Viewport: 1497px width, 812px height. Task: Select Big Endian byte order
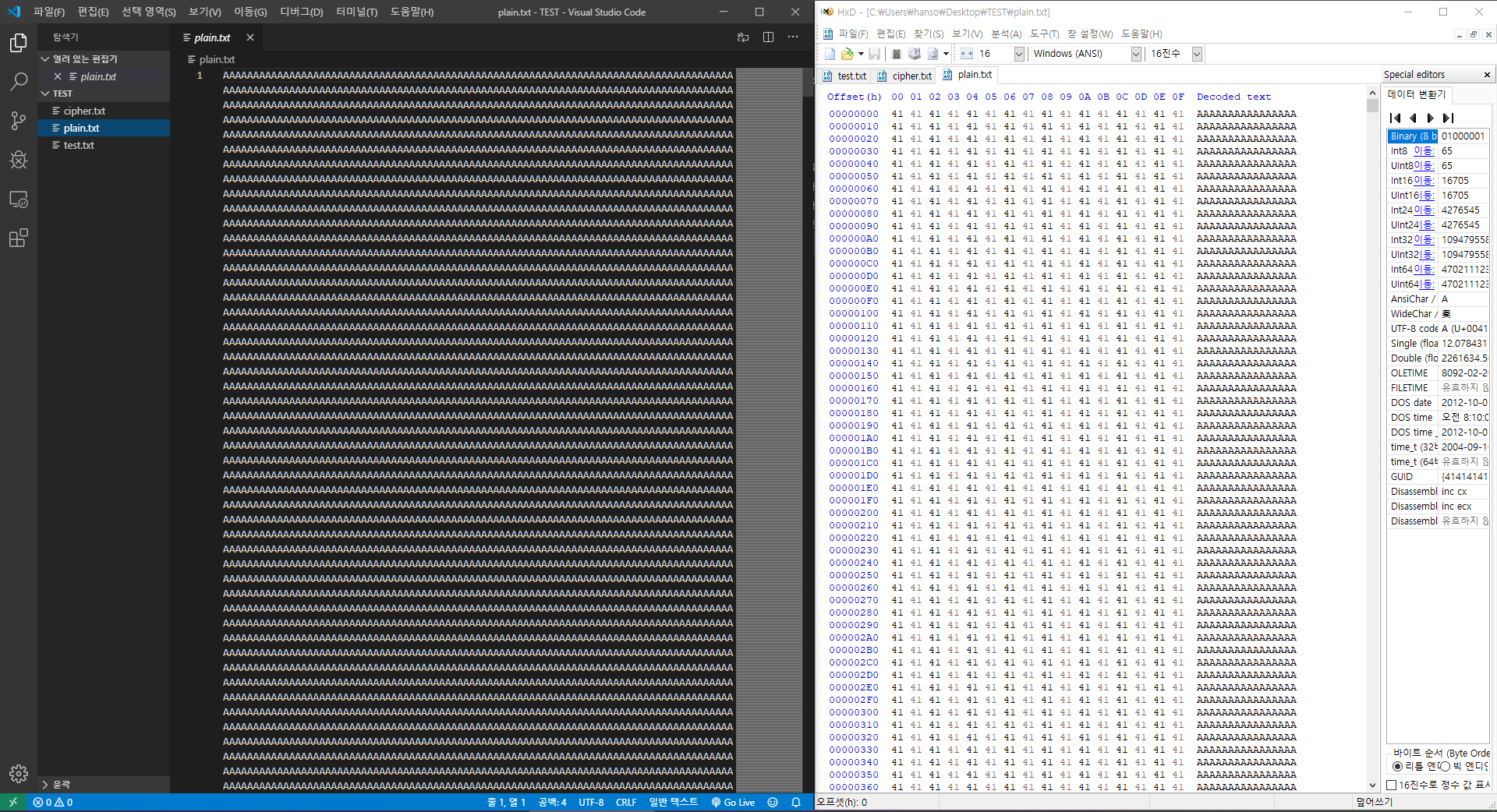pyautogui.click(x=1445, y=767)
